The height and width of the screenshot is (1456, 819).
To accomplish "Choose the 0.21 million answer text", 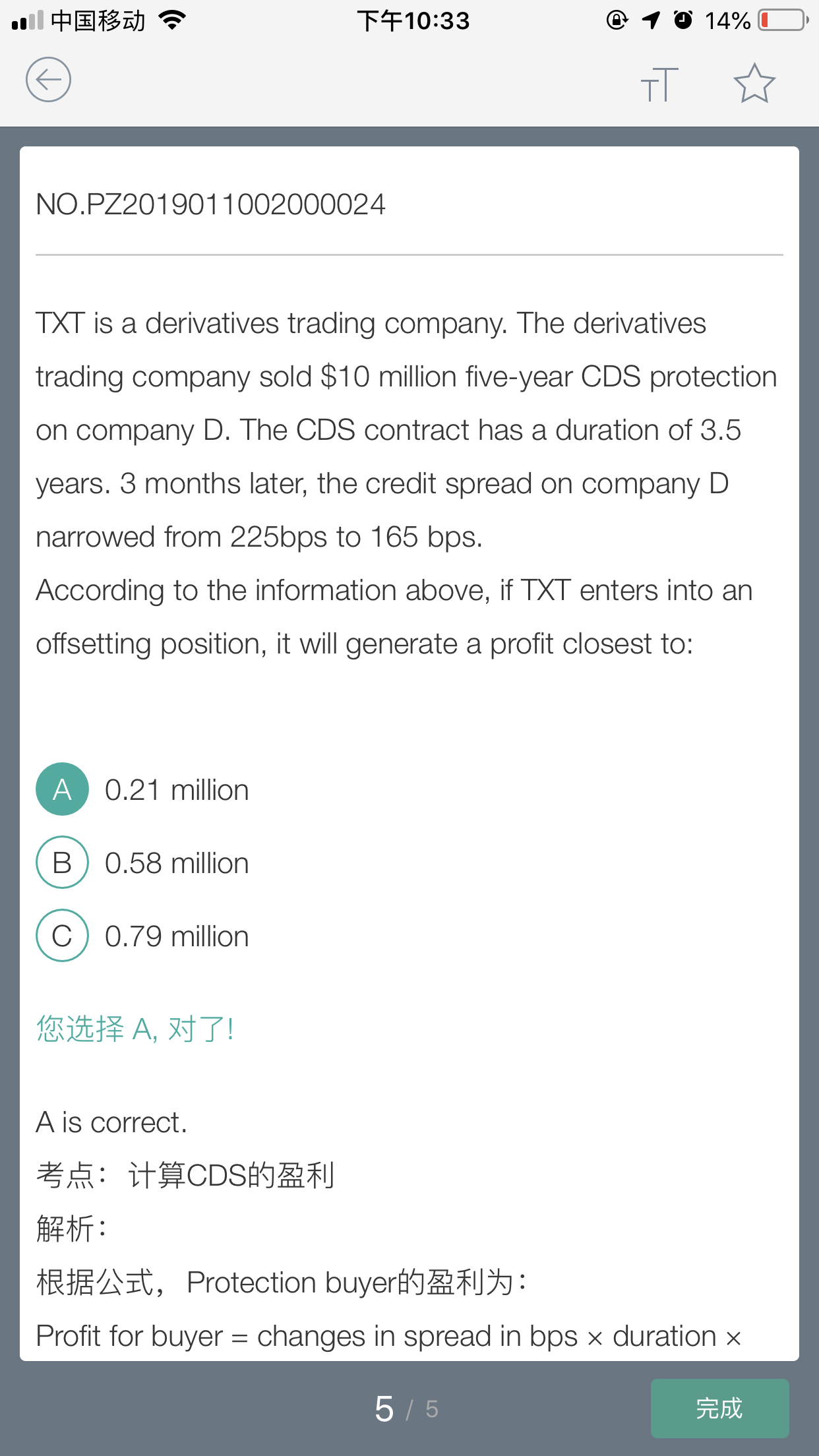I will coord(177,790).
